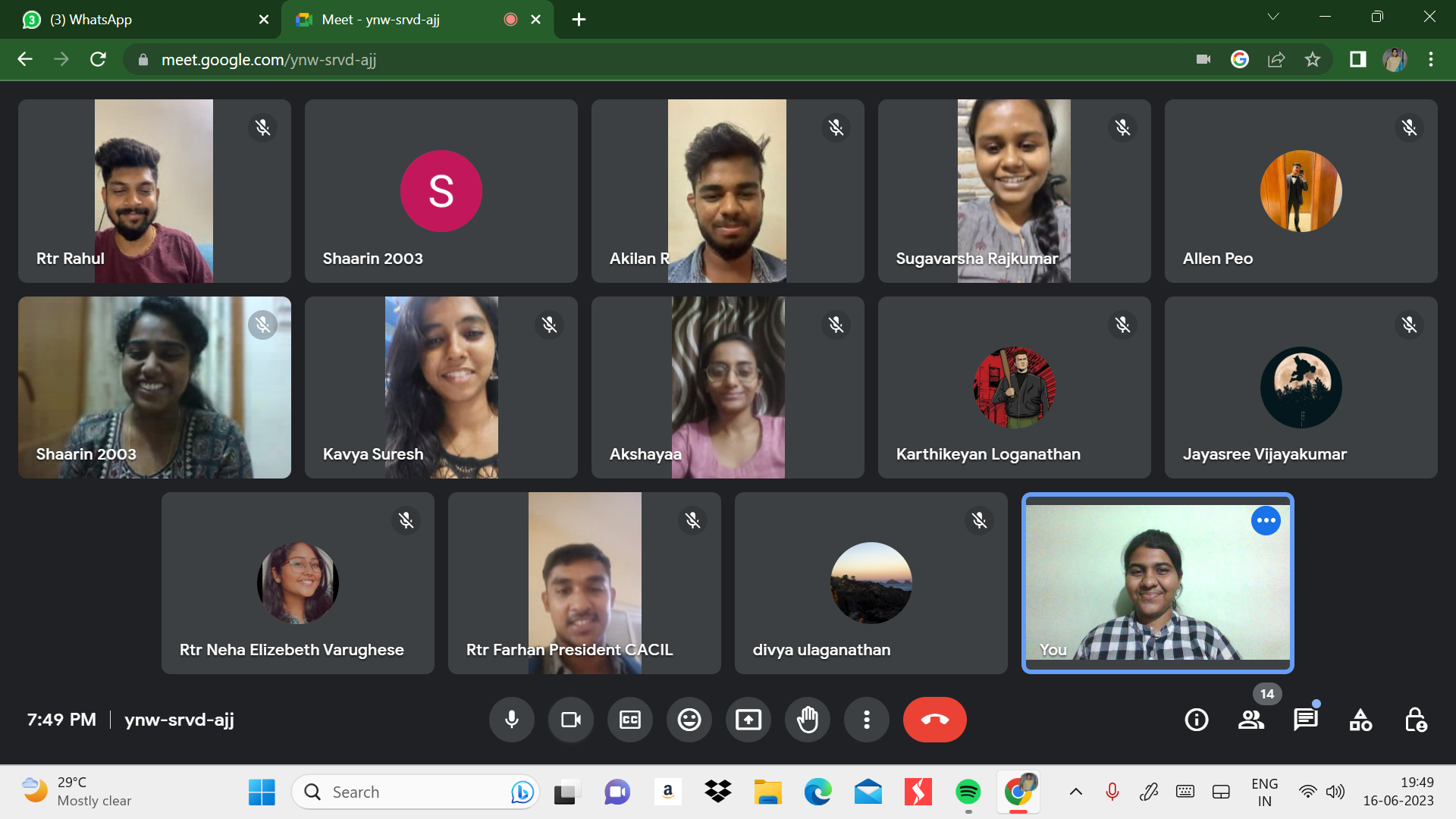Bookmark this page with star icon
The image size is (1456, 819).
(1313, 59)
